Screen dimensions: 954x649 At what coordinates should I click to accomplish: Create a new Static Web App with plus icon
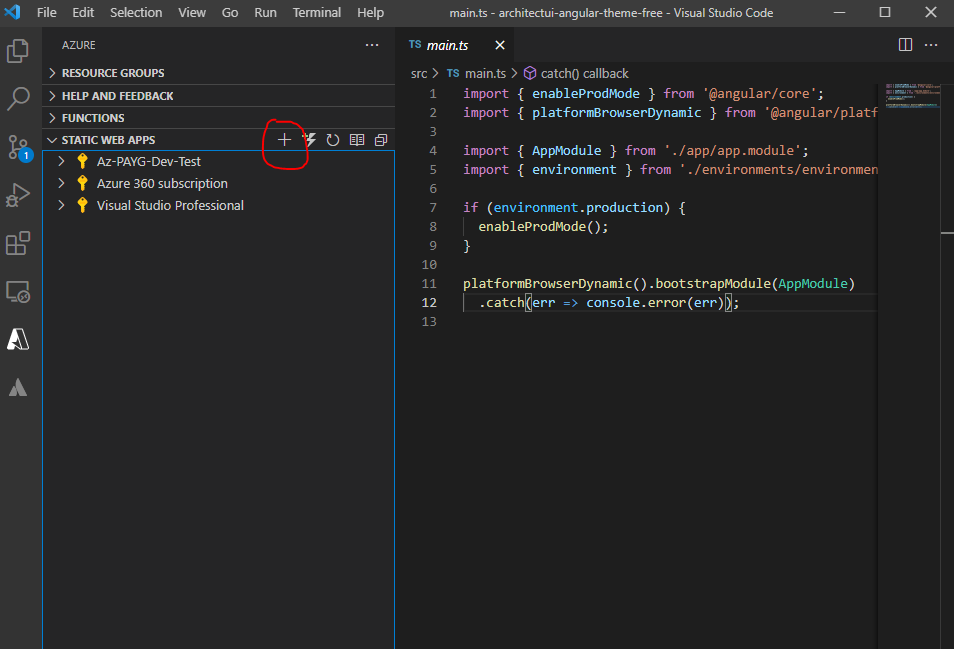tap(284, 140)
